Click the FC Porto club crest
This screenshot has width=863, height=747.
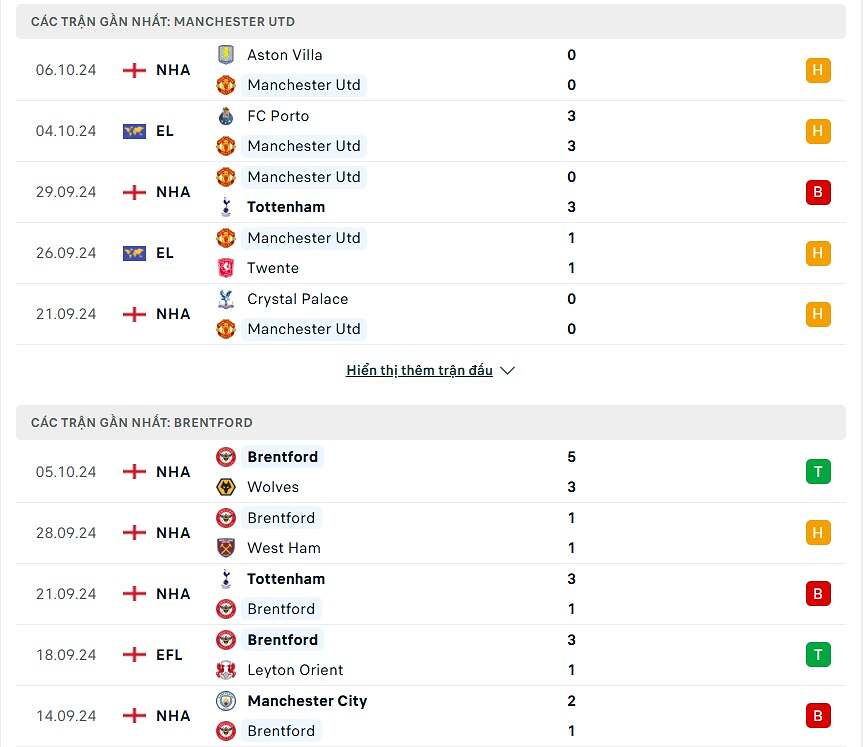tap(226, 116)
